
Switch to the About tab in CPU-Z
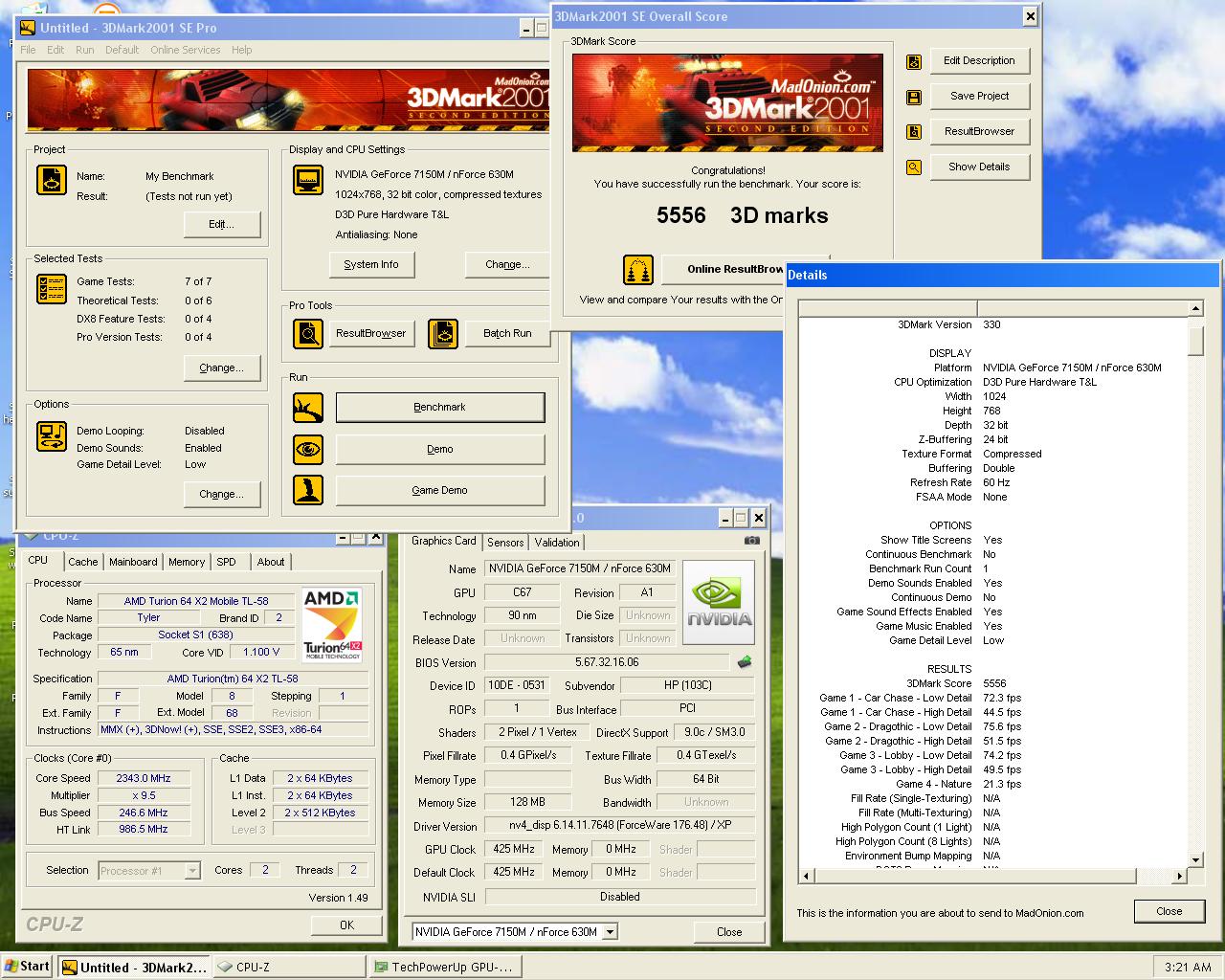click(271, 562)
